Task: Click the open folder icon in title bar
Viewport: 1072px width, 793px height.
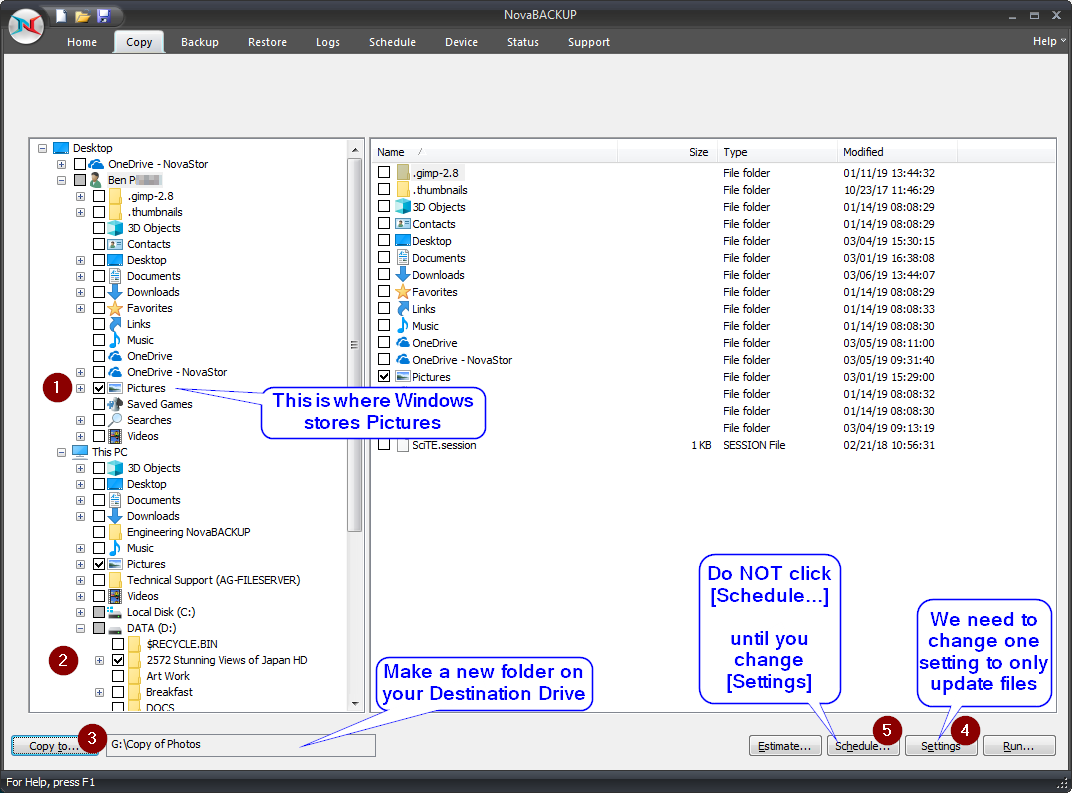Action: coord(83,16)
